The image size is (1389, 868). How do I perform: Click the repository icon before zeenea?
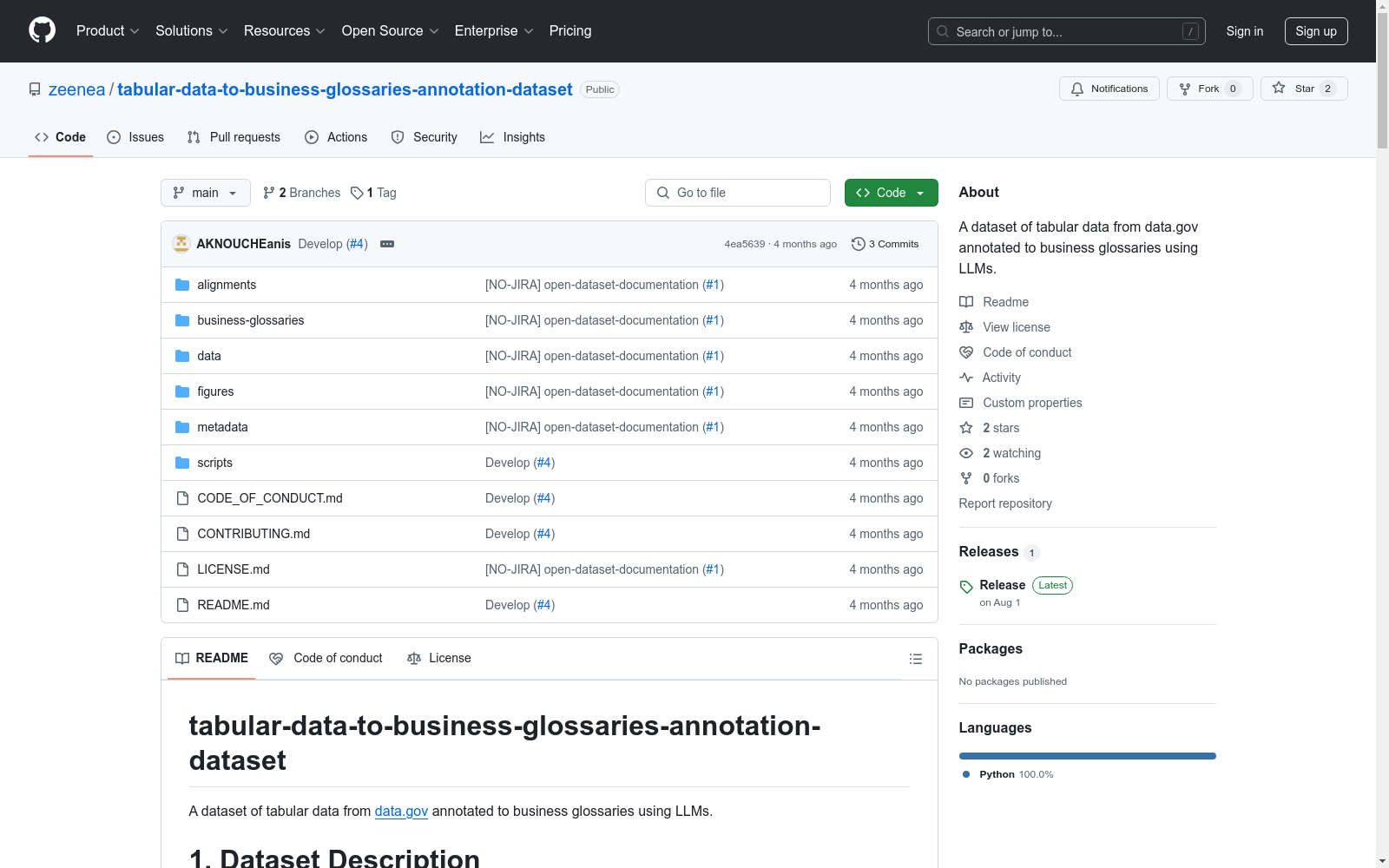(x=35, y=89)
